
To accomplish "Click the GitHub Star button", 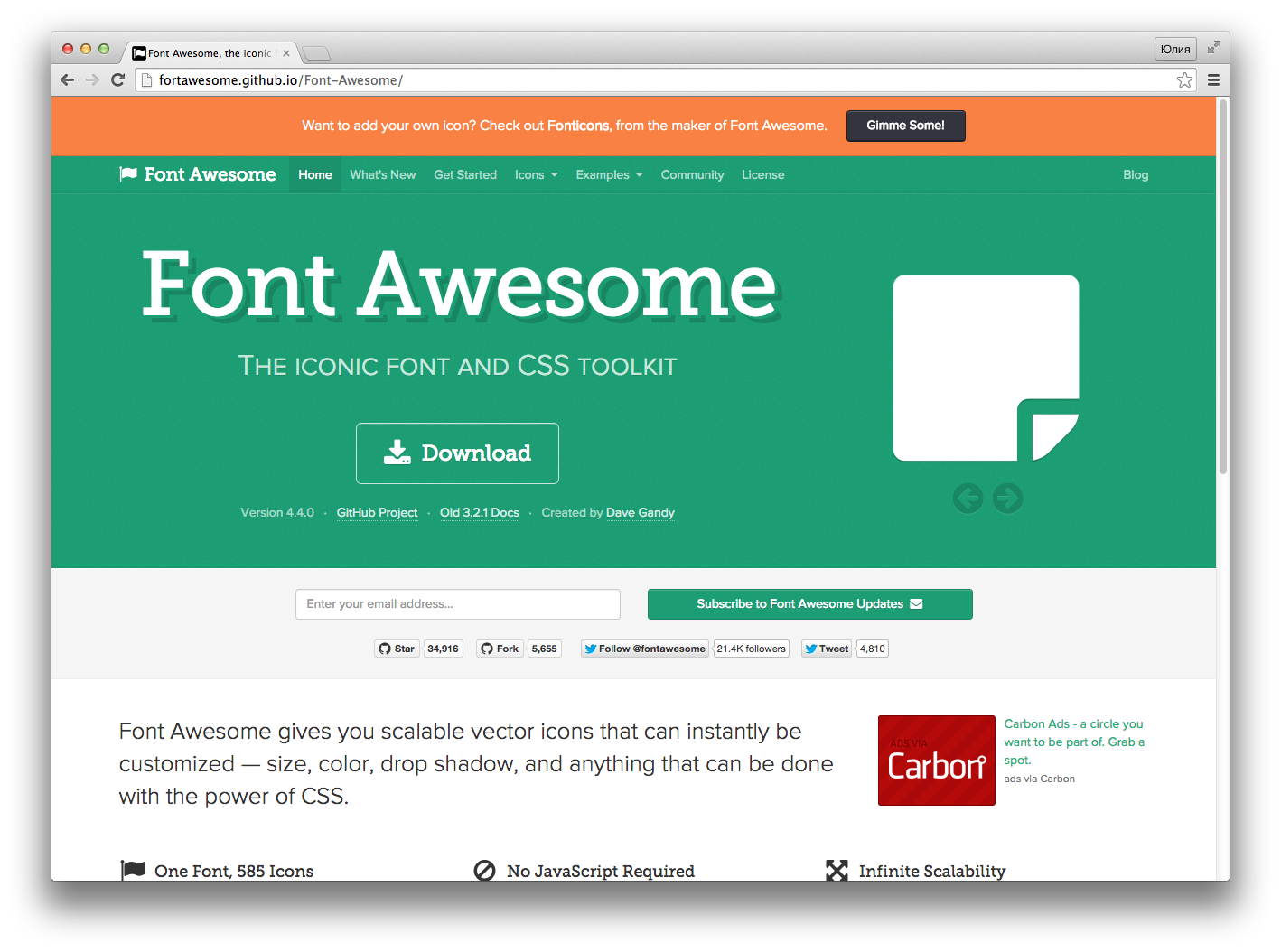I will coord(397,649).
